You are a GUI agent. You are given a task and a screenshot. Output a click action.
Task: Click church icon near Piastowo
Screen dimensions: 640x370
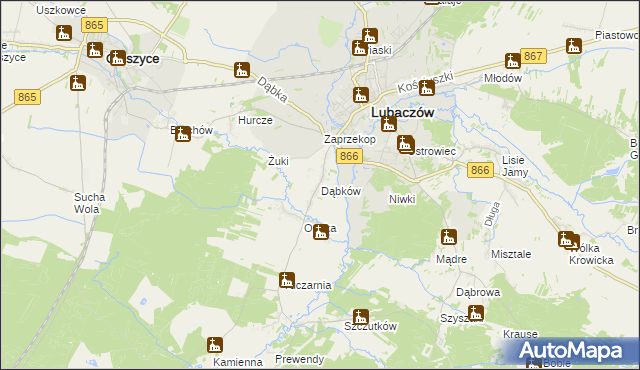574,46
